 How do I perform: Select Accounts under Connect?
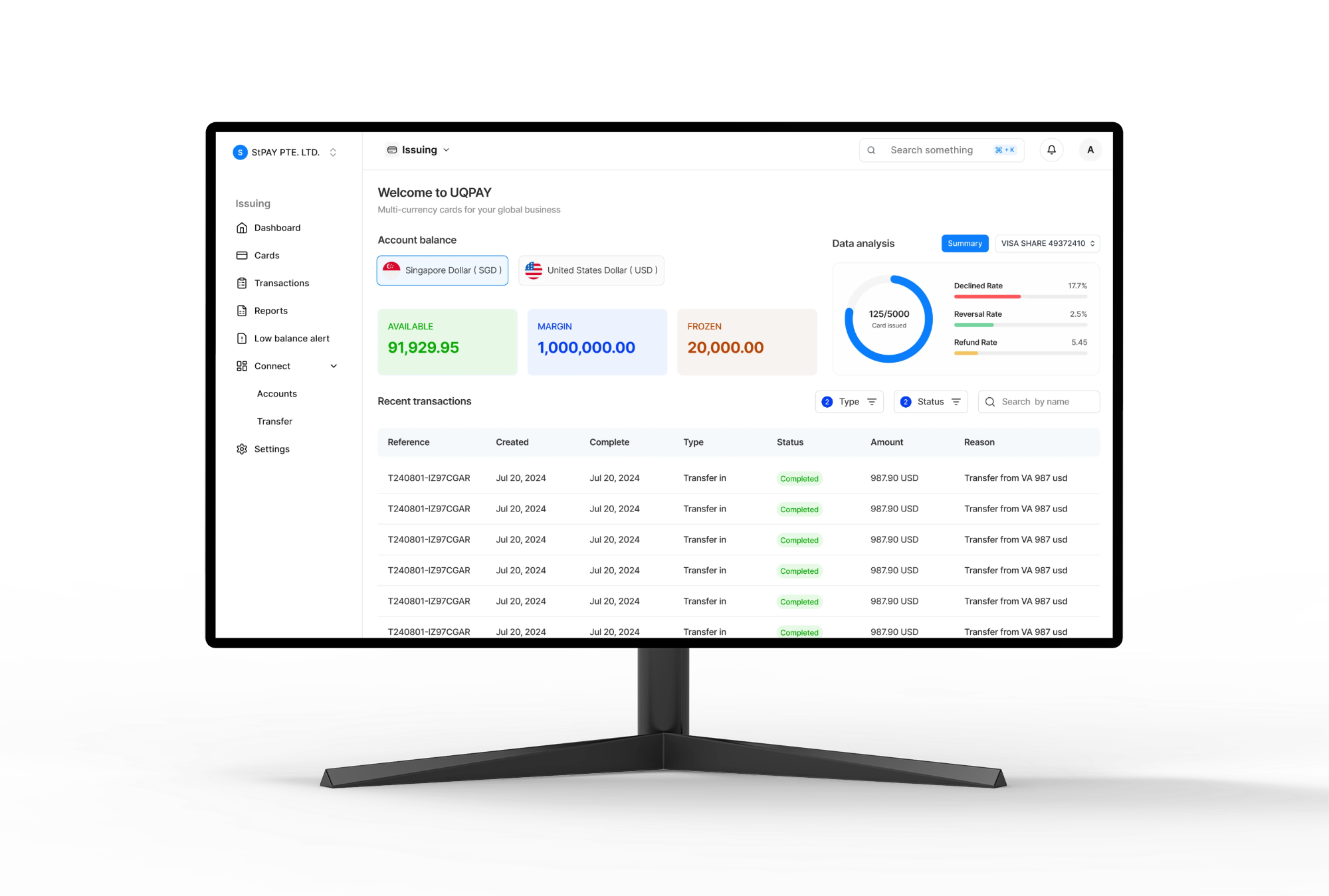(x=277, y=394)
